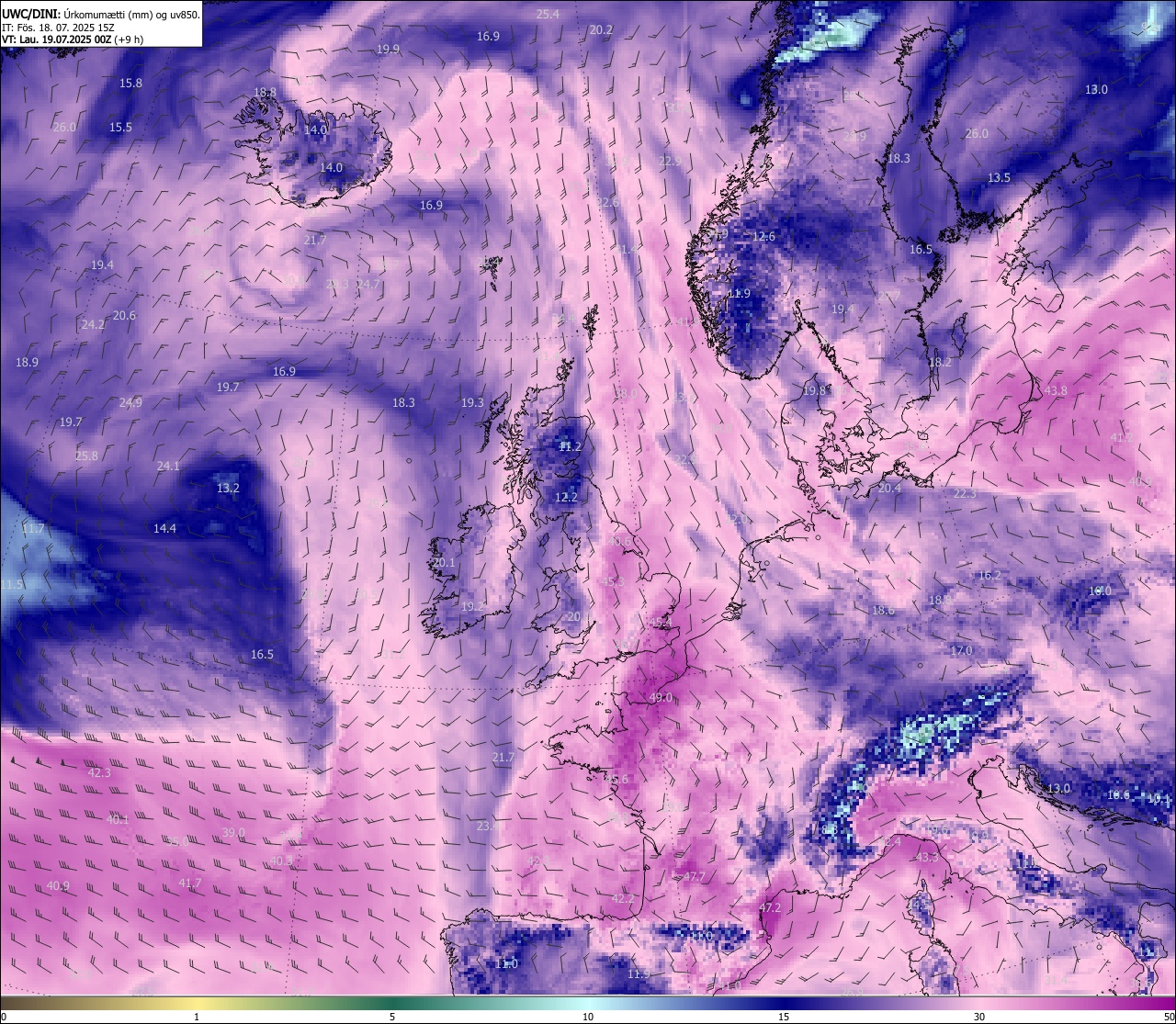The width and height of the screenshot is (1176, 1024).
Task: Click the 13.5 value near Finland
Action: pyautogui.click(x=999, y=177)
